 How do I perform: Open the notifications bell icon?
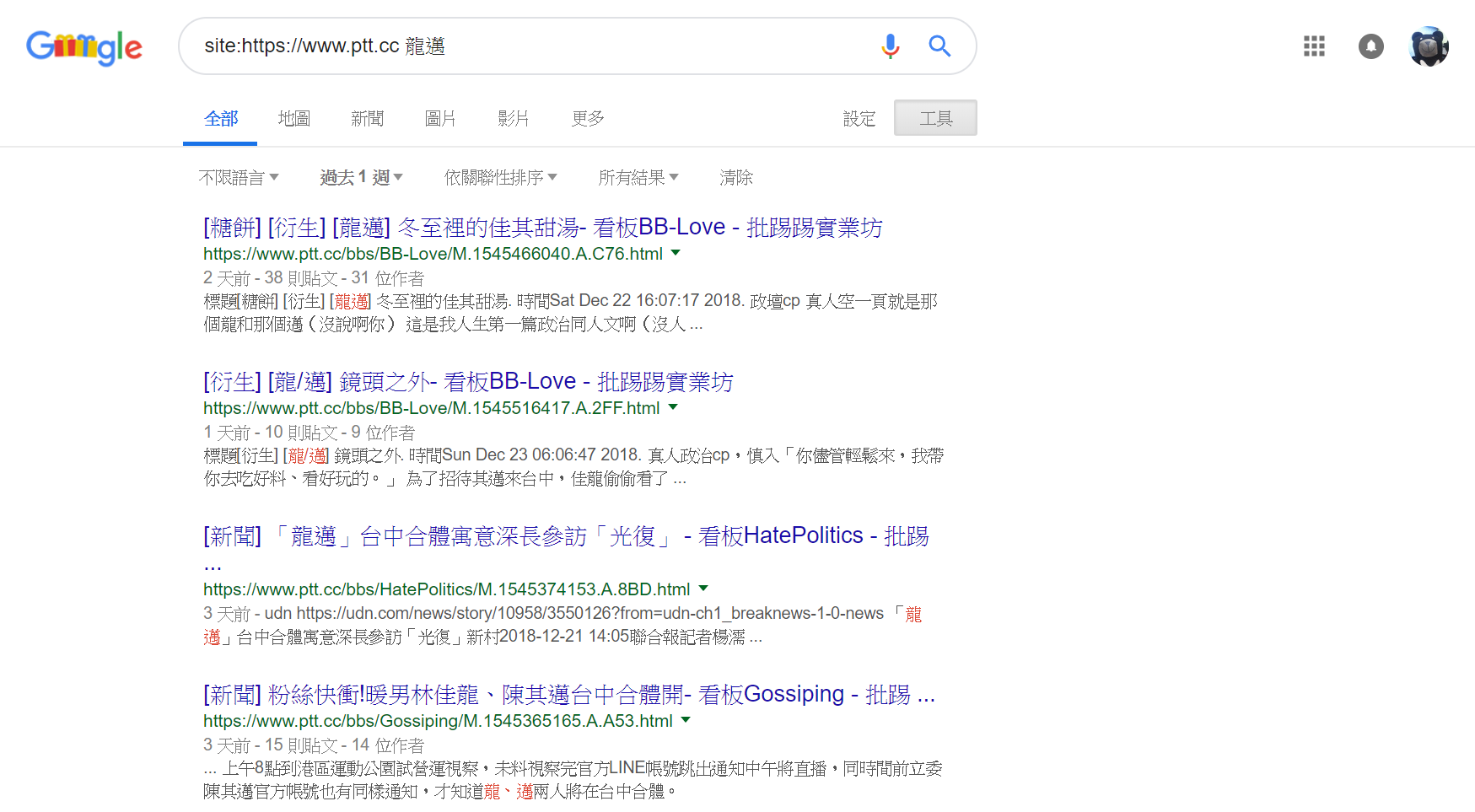(x=1371, y=46)
